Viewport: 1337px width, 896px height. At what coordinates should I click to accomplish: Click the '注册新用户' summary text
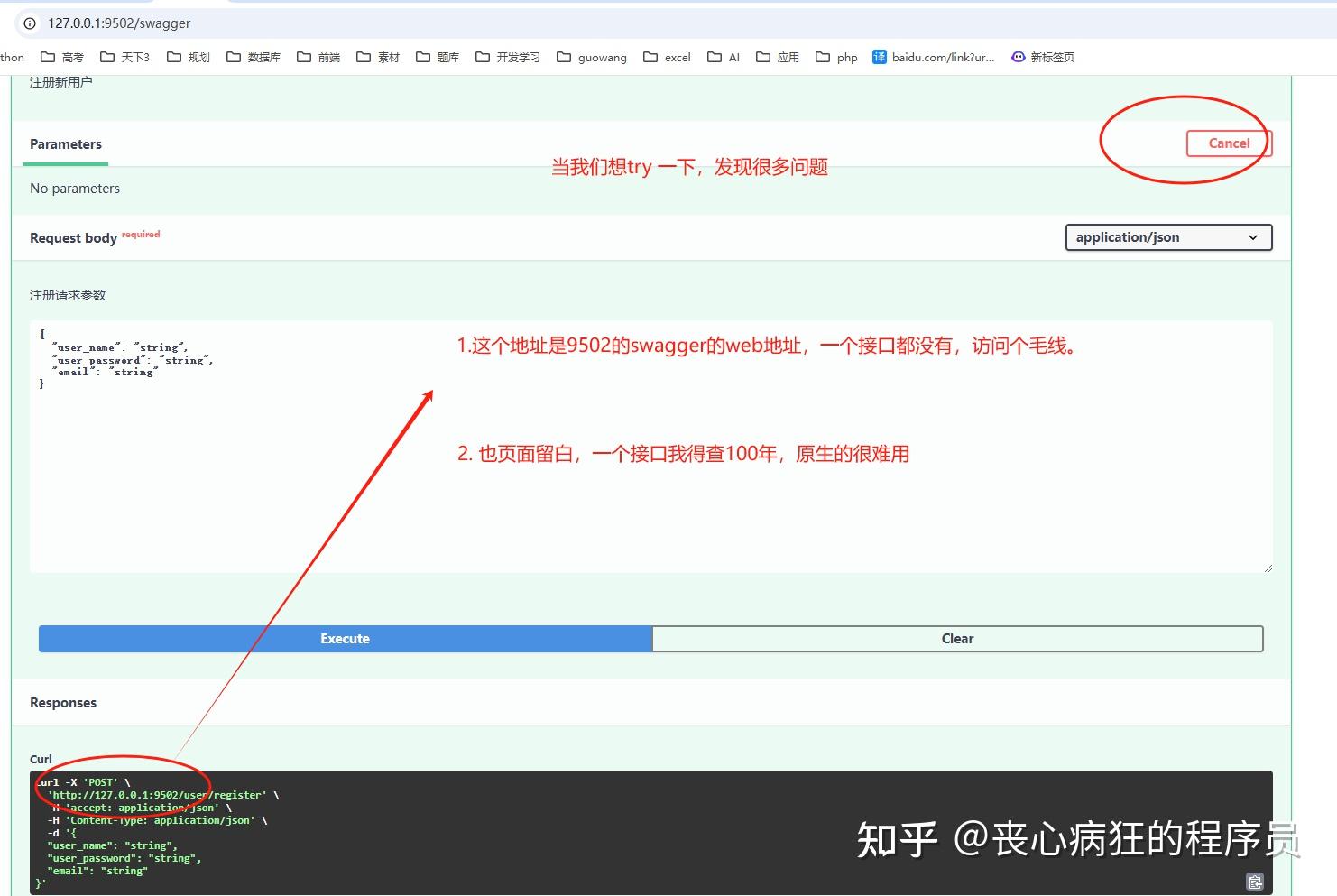click(61, 82)
